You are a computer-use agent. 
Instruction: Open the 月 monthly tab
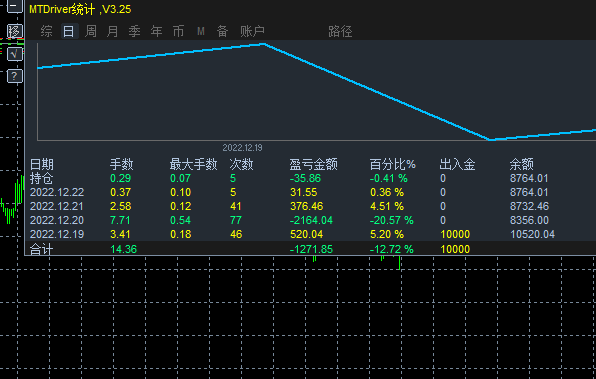113,31
